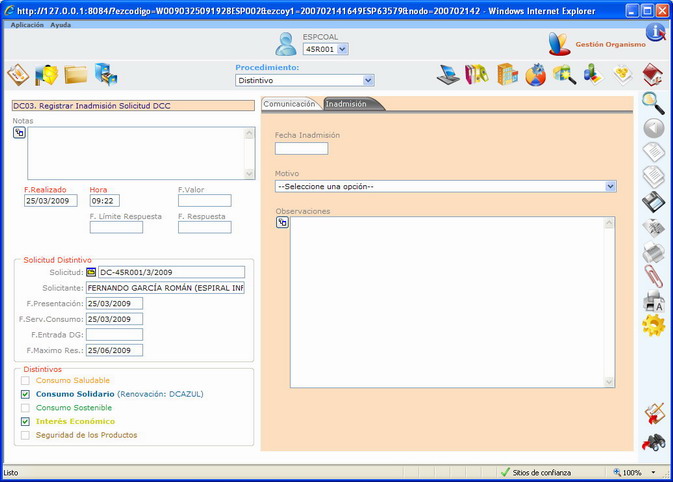The width and height of the screenshot is (673, 482).
Task: Click the grey back arrow circle icon
Action: click(x=654, y=128)
